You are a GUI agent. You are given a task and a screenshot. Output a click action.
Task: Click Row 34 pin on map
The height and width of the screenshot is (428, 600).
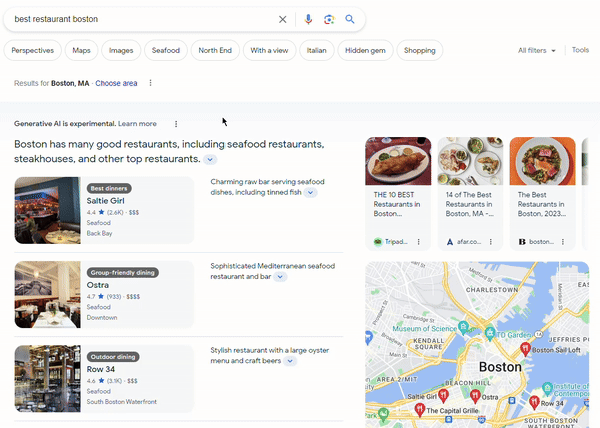(x=534, y=402)
